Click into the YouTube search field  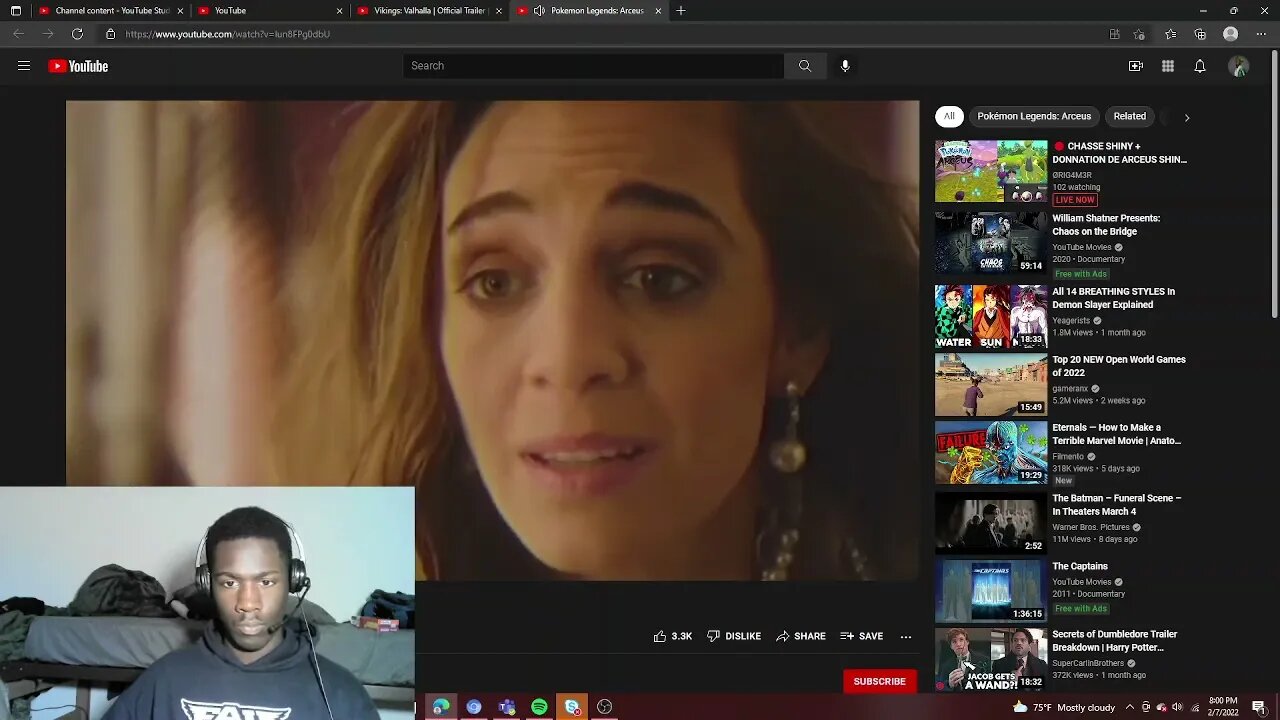coord(594,66)
